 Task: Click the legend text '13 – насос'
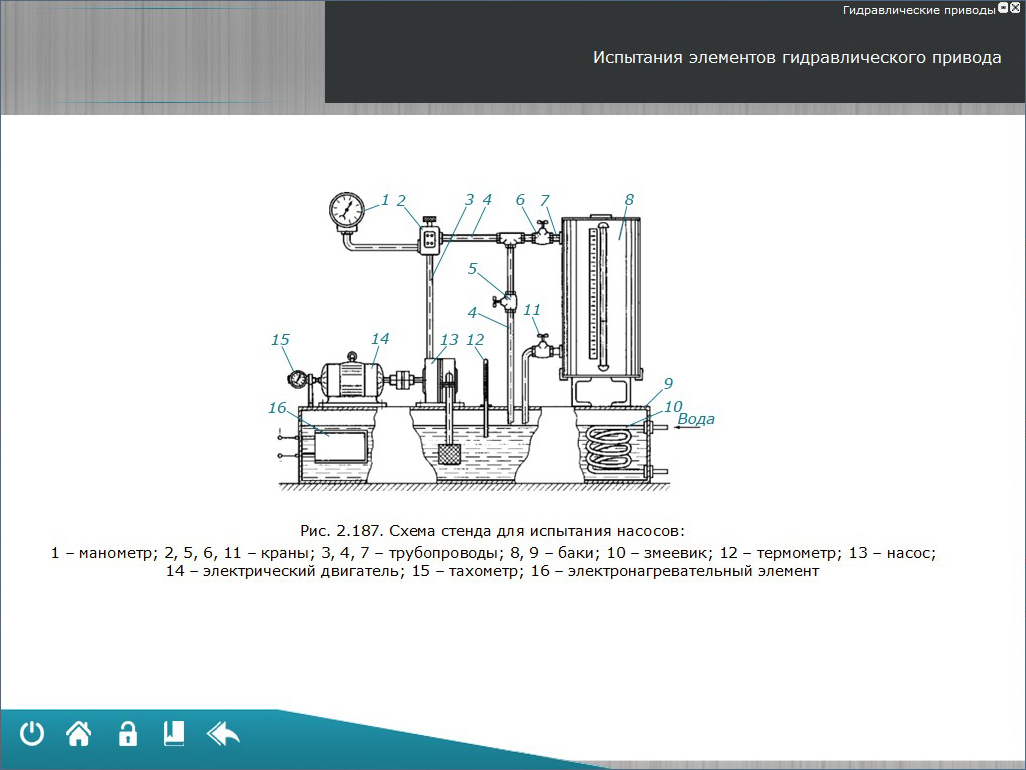(x=892, y=553)
